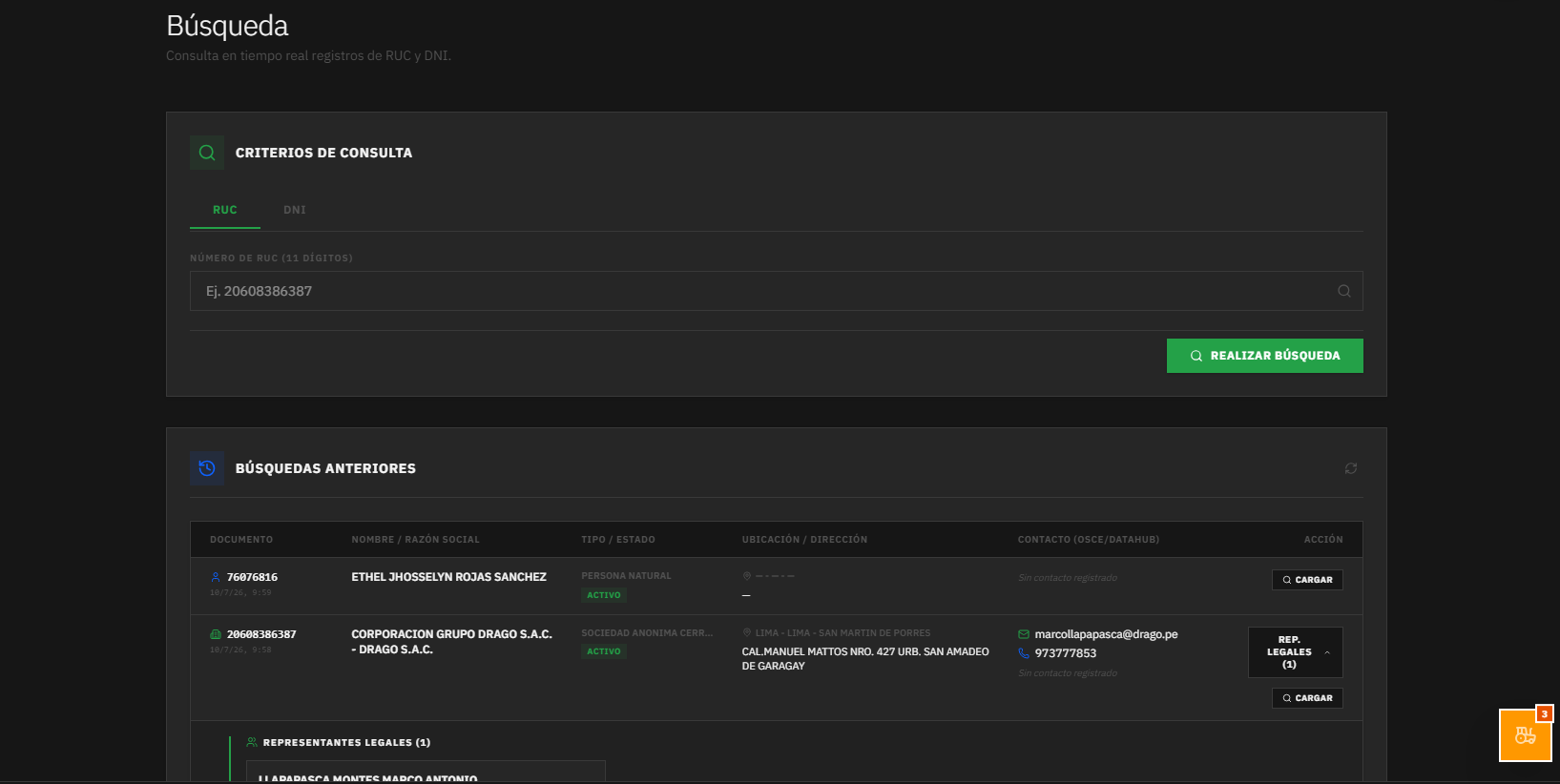Viewport: 1560px width, 784px height.
Task: Click the Persona Natural type label
Action: click(626, 576)
